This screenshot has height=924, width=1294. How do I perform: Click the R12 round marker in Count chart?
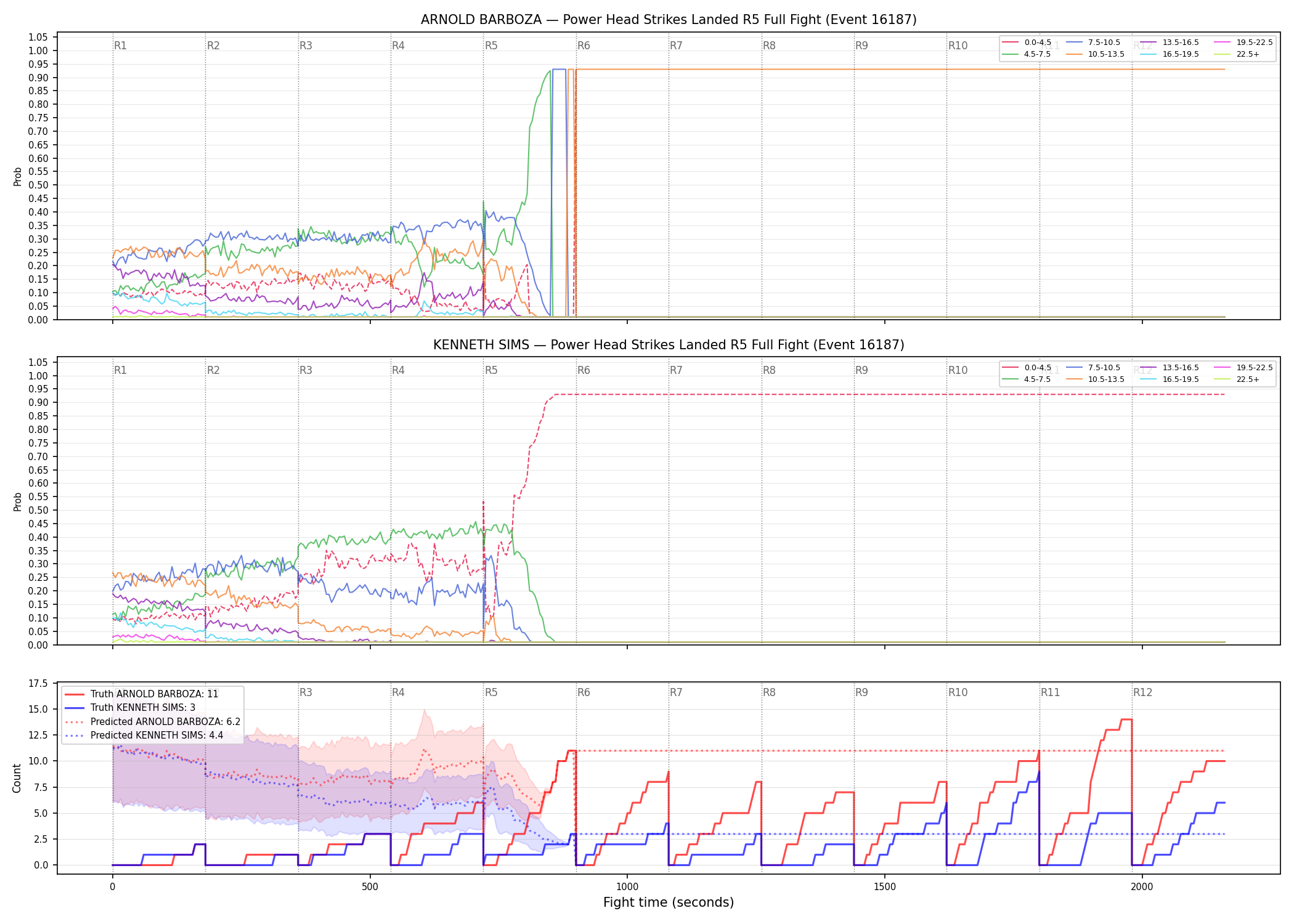(x=1142, y=692)
